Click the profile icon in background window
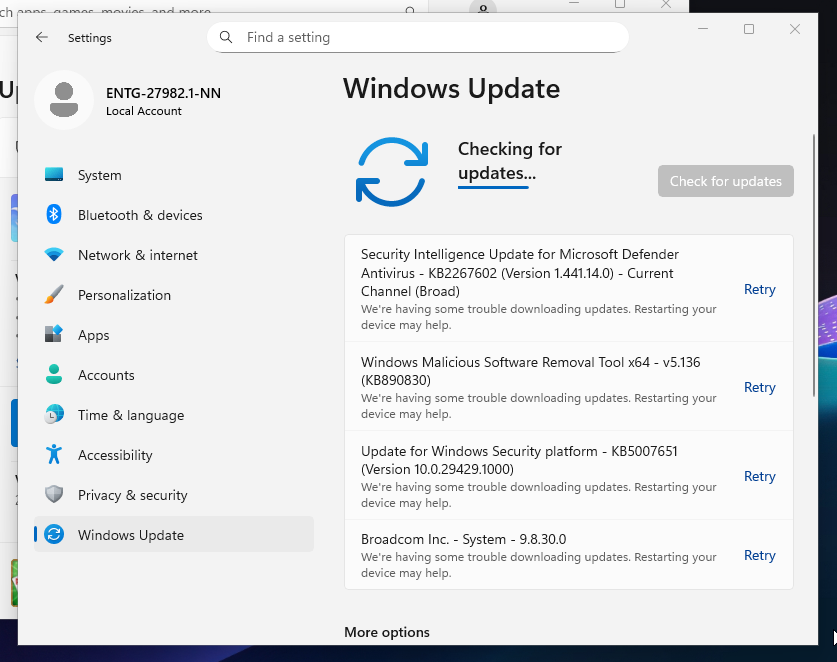This screenshot has height=662, width=837. [x=483, y=8]
